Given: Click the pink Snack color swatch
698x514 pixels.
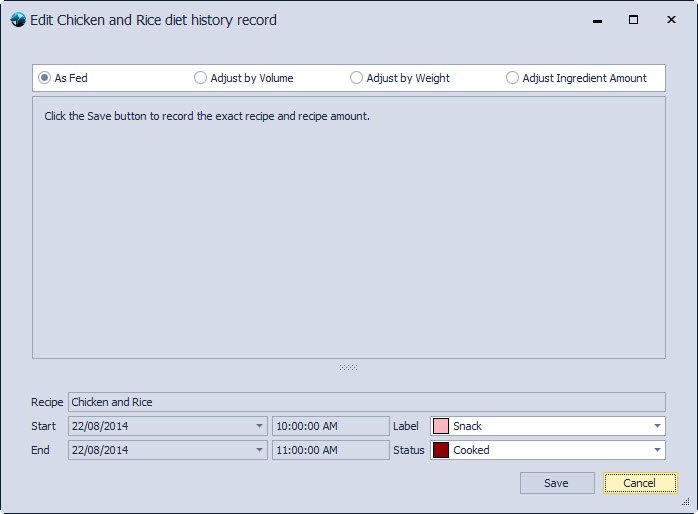Looking at the screenshot, I should pos(441,426).
